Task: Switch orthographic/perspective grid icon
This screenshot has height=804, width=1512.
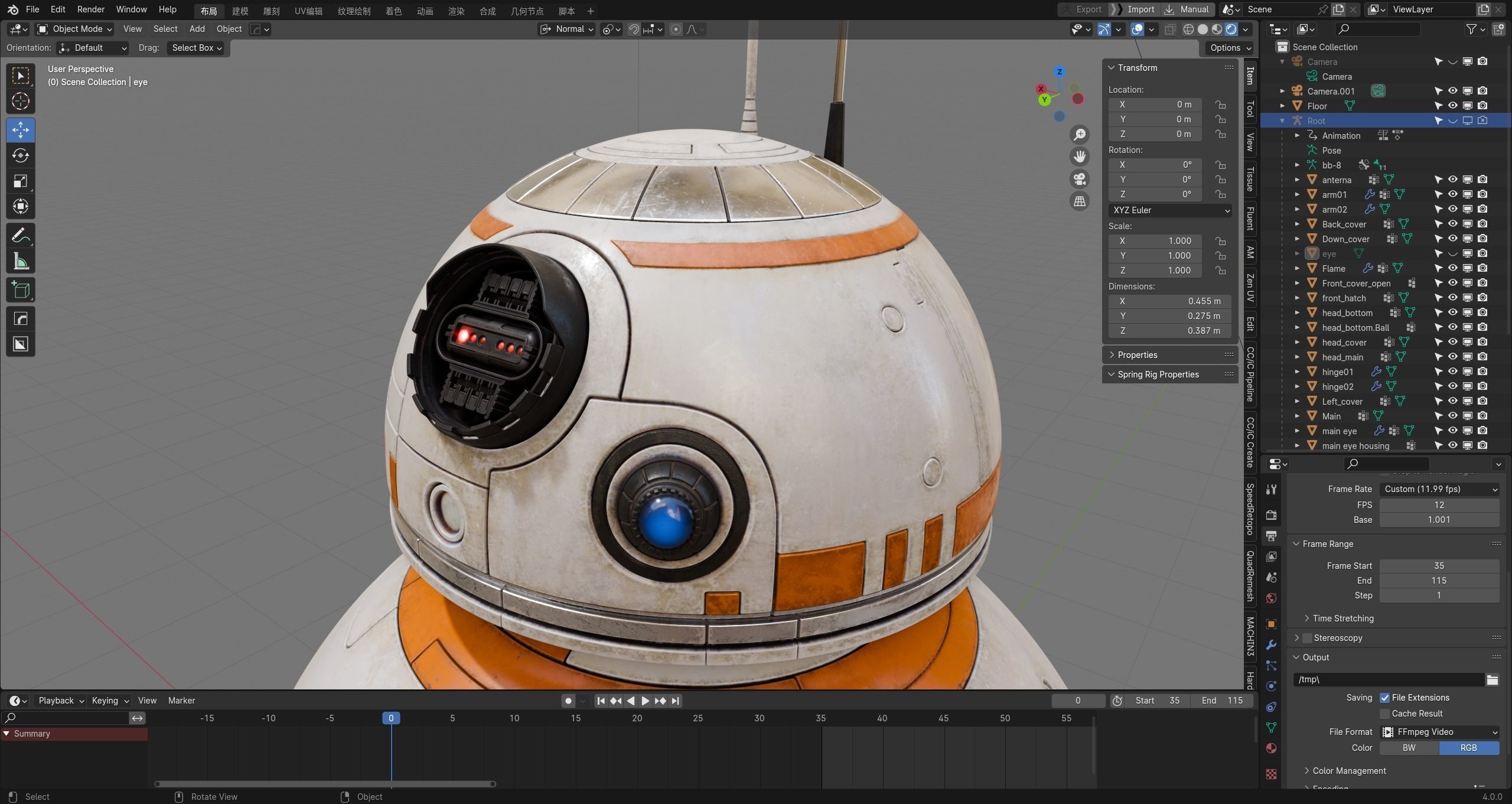Action: [1080, 201]
